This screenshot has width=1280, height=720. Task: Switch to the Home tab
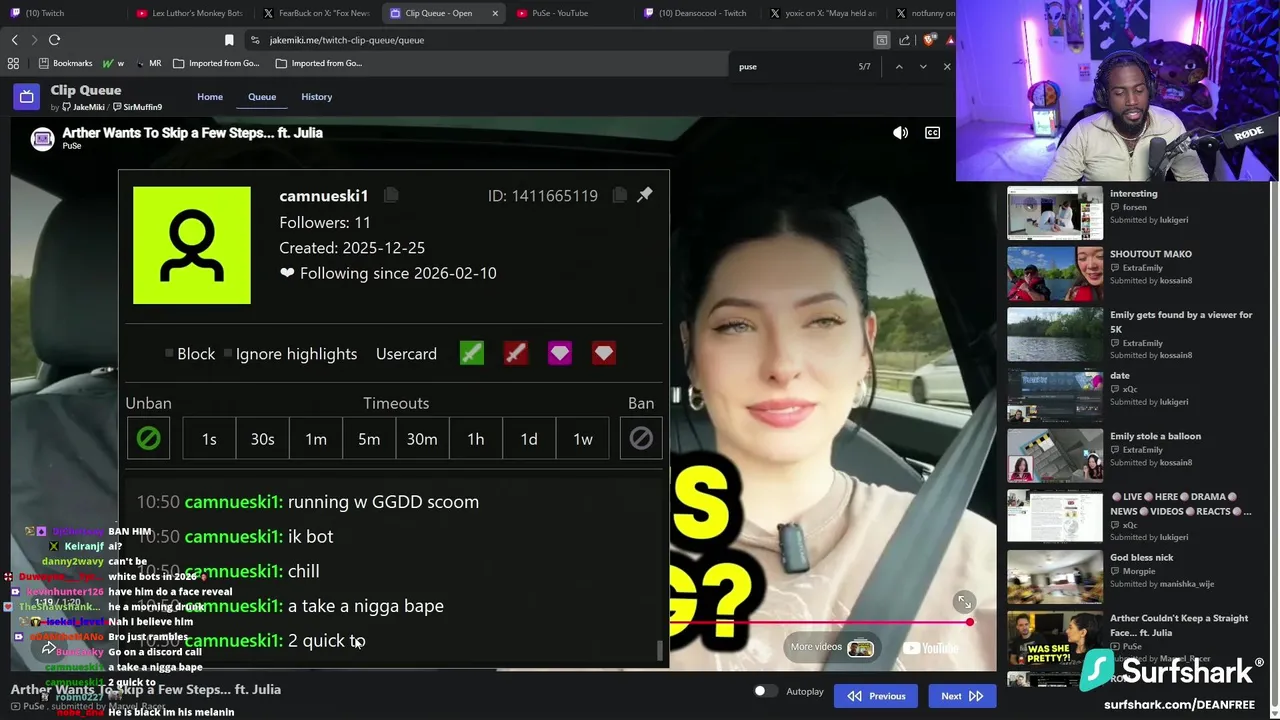click(210, 97)
